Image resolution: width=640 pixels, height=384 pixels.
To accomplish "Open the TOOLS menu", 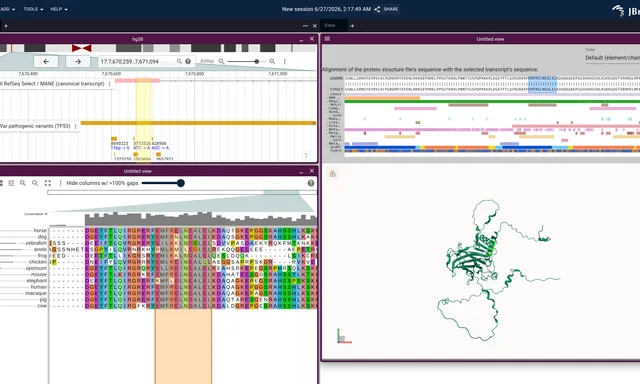I will point(33,9).
